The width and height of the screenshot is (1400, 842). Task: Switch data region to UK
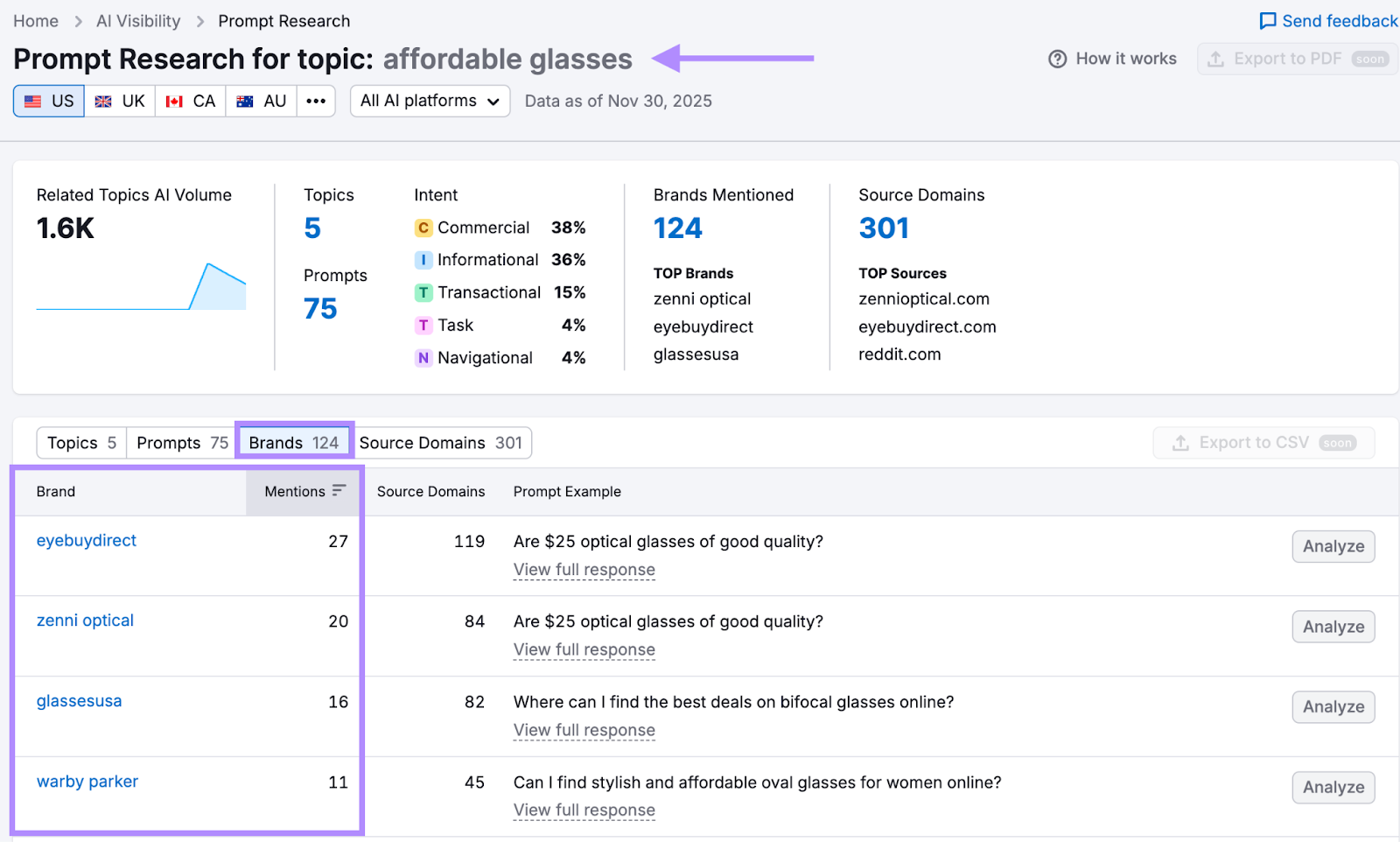click(120, 101)
